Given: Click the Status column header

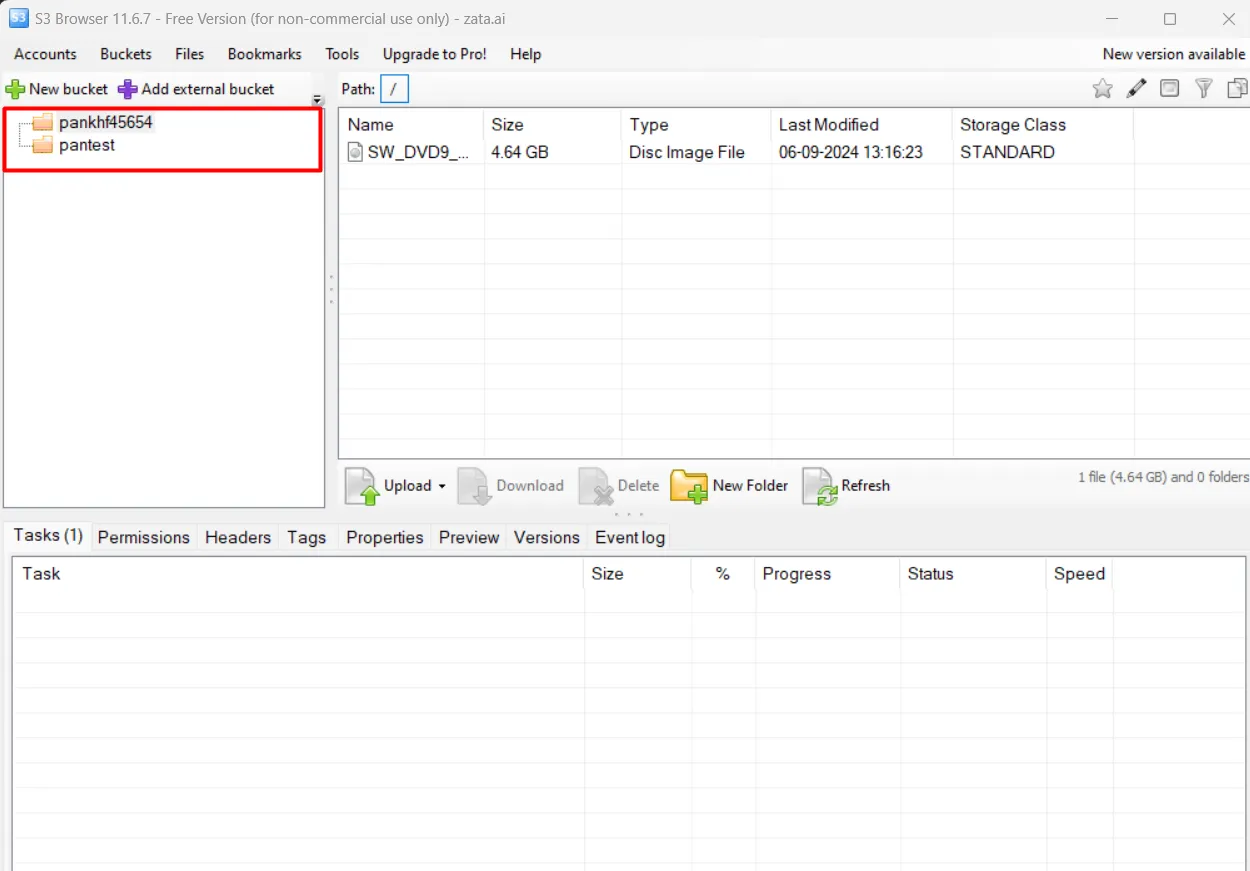Looking at the screenshot, I should 973,574.
